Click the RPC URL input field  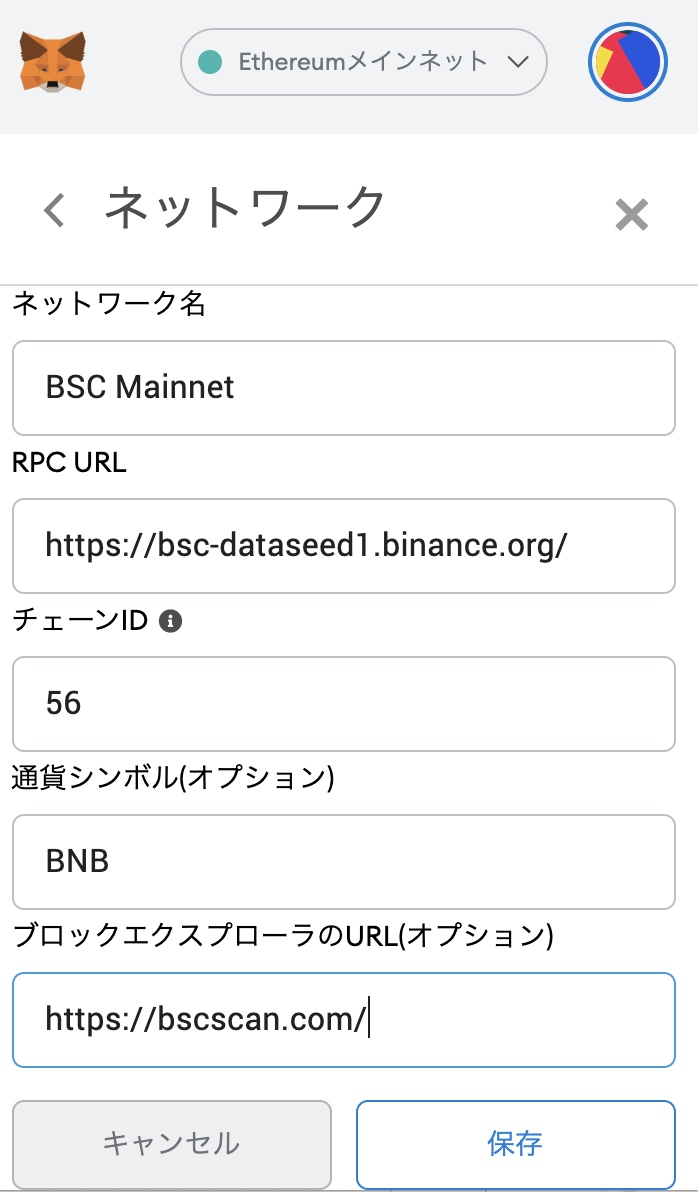(344, 546)
